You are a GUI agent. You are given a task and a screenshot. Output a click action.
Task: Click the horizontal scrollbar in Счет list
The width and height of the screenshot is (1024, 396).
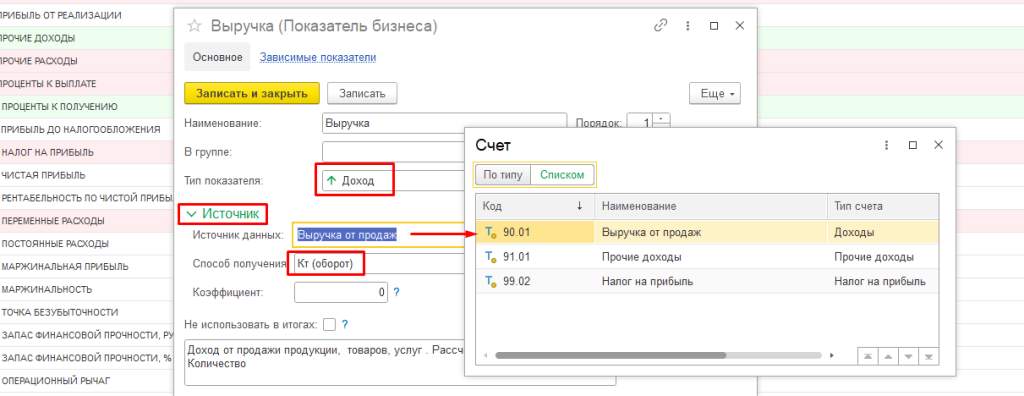(x=610, y=355)
